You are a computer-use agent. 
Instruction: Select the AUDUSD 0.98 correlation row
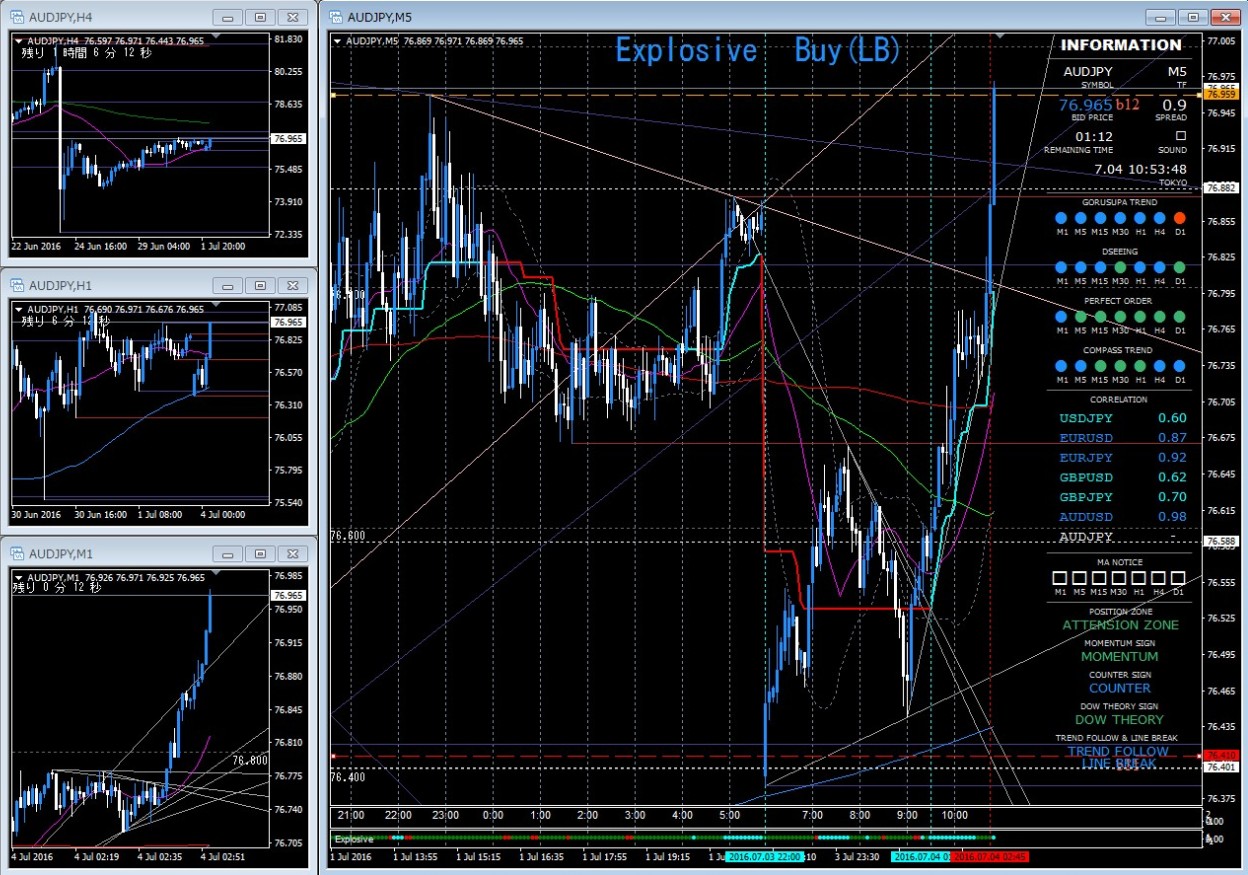[1122, 517]
